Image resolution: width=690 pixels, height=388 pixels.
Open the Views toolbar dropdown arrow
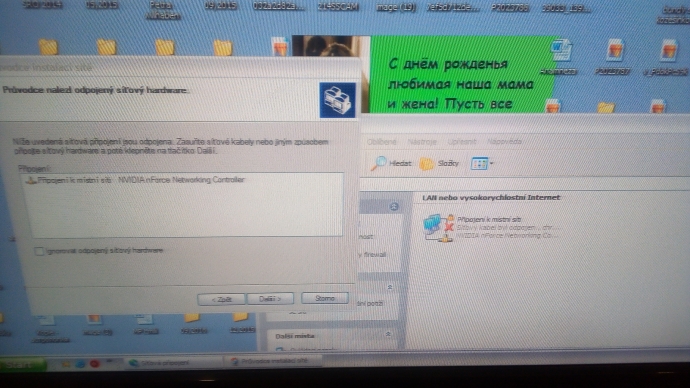coord(492,164)
